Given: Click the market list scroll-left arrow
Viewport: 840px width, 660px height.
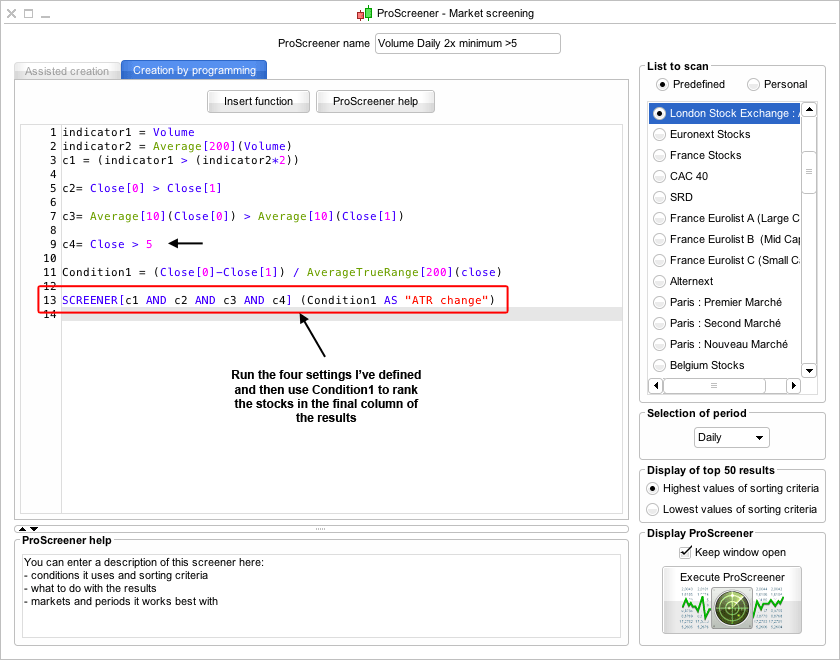Looking at the screenshot, I should pos(656,385).
